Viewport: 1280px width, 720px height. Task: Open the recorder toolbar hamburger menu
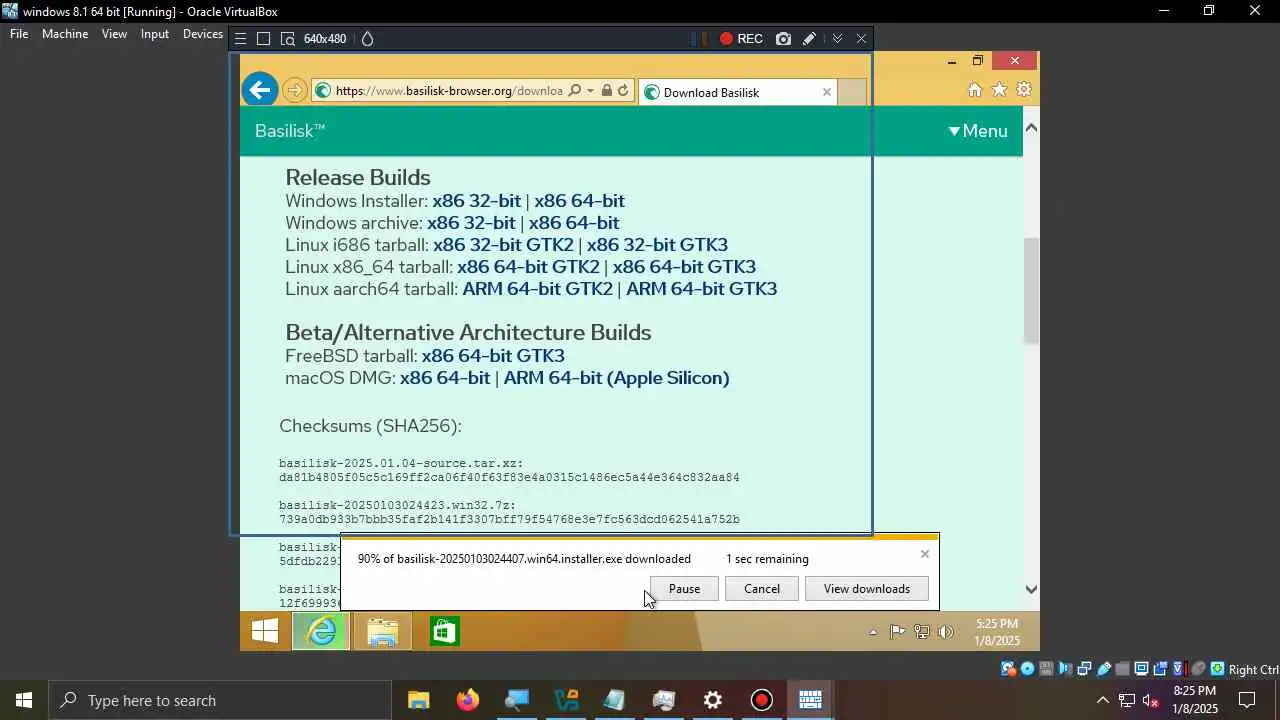tap(240, 39)
